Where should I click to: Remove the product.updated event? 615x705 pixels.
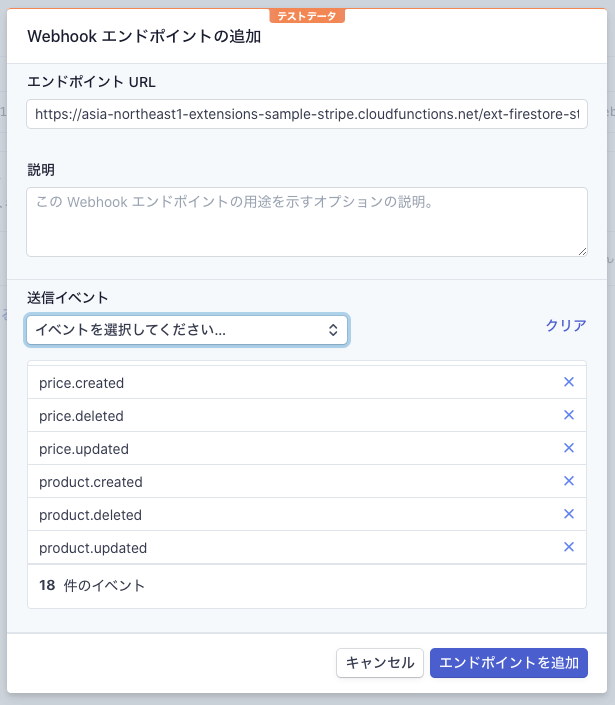tap(569, 547)
